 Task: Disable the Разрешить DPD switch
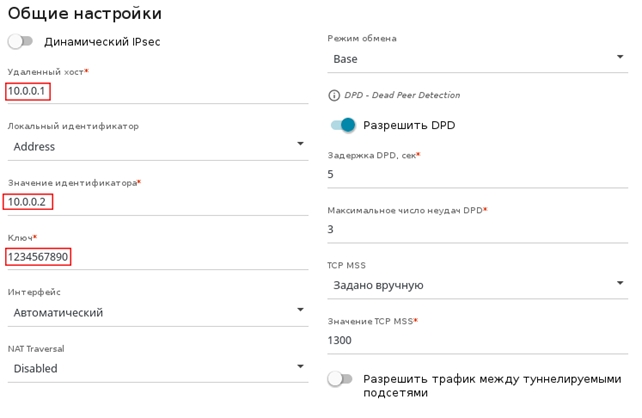point(342,125)
